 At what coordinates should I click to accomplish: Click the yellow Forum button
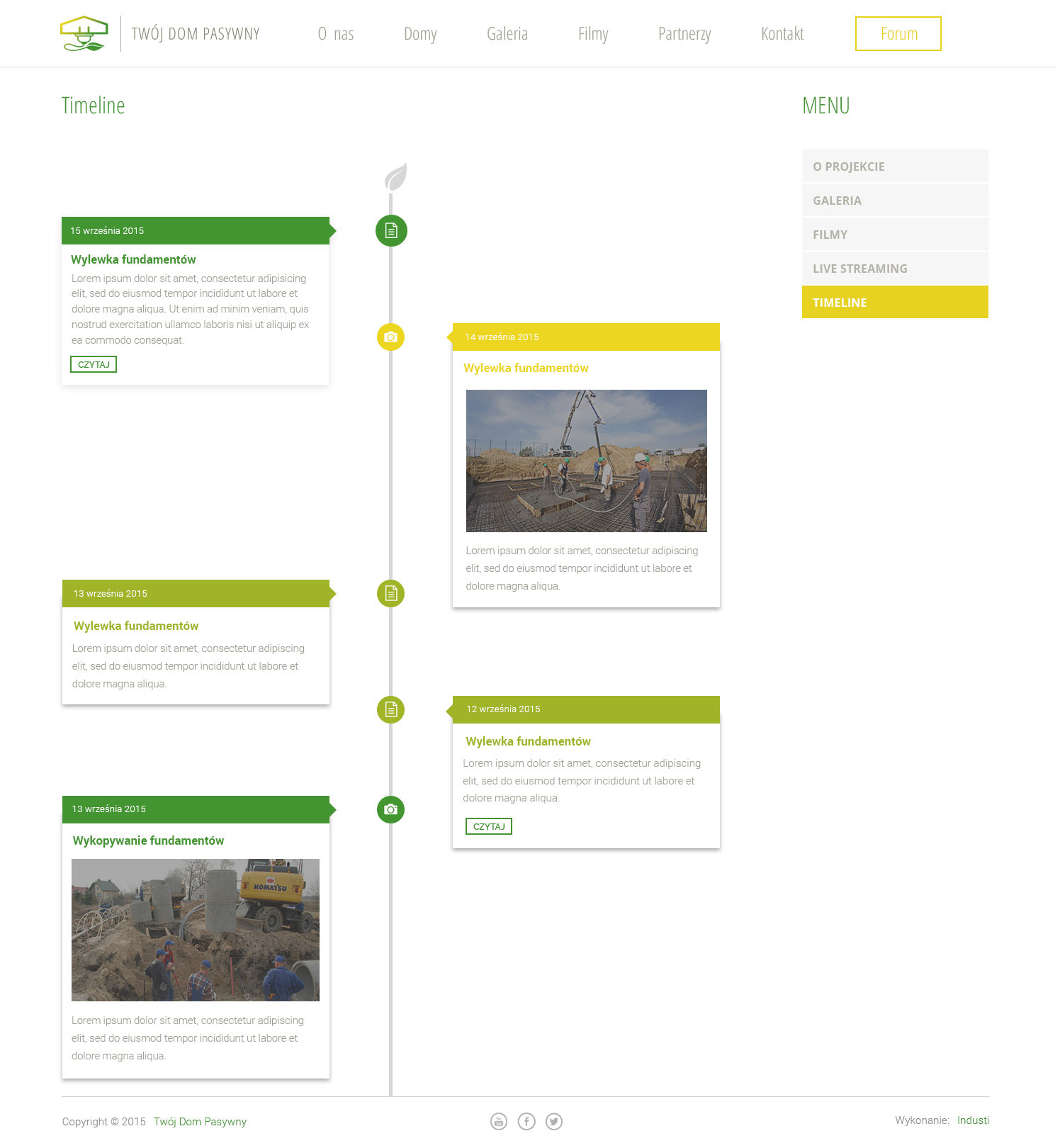coord(898,34)
